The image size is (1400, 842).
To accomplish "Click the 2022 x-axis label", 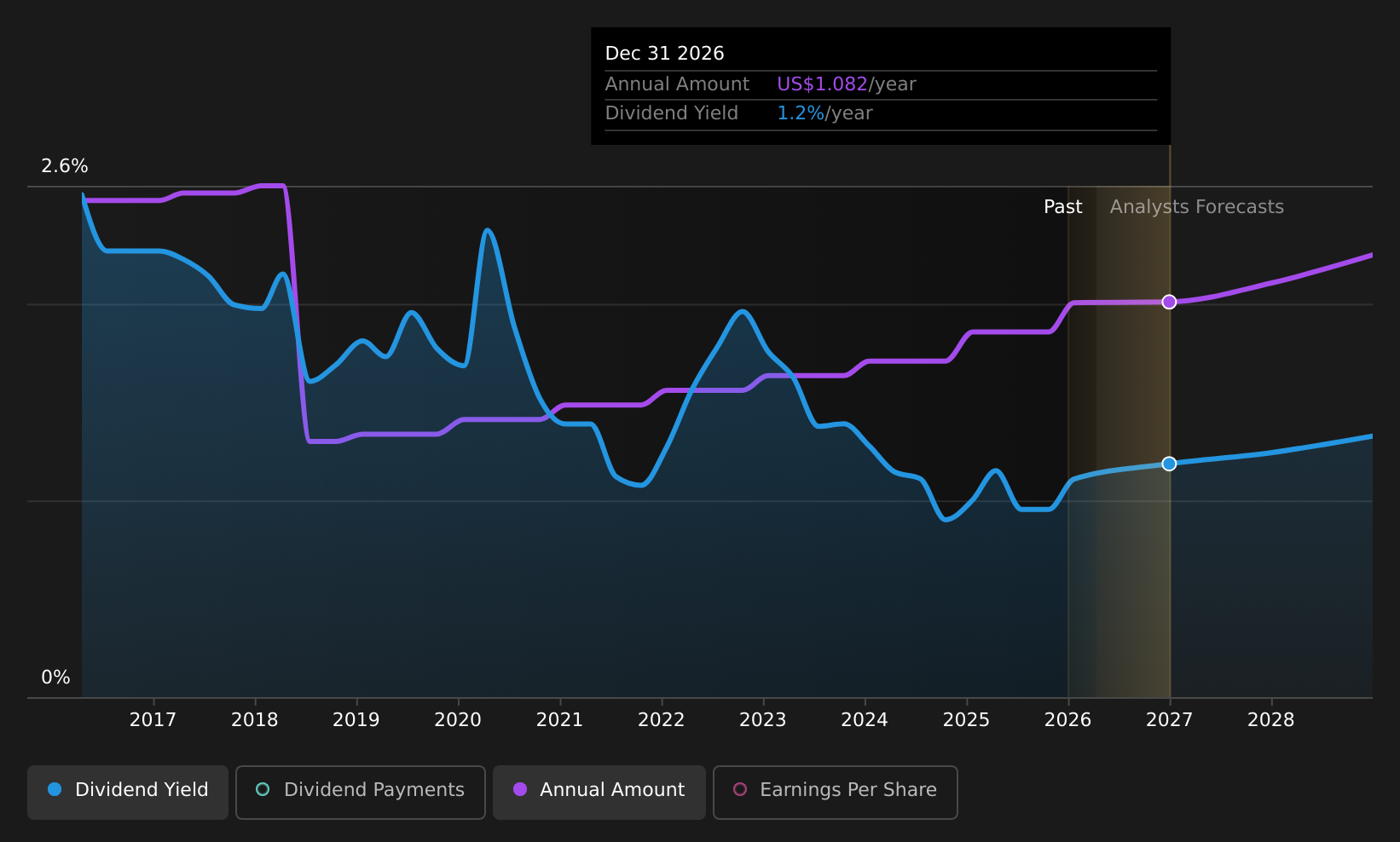I will click(662, 720).
